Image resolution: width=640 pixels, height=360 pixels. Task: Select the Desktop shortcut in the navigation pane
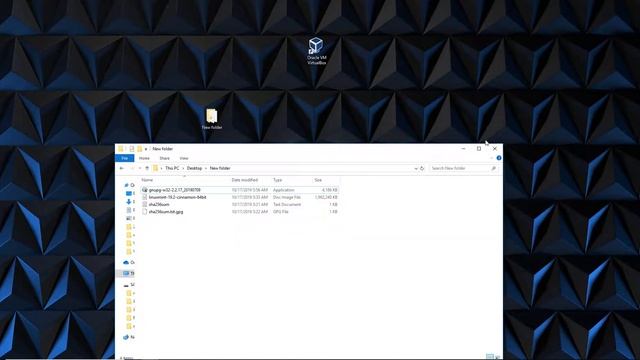130,193
